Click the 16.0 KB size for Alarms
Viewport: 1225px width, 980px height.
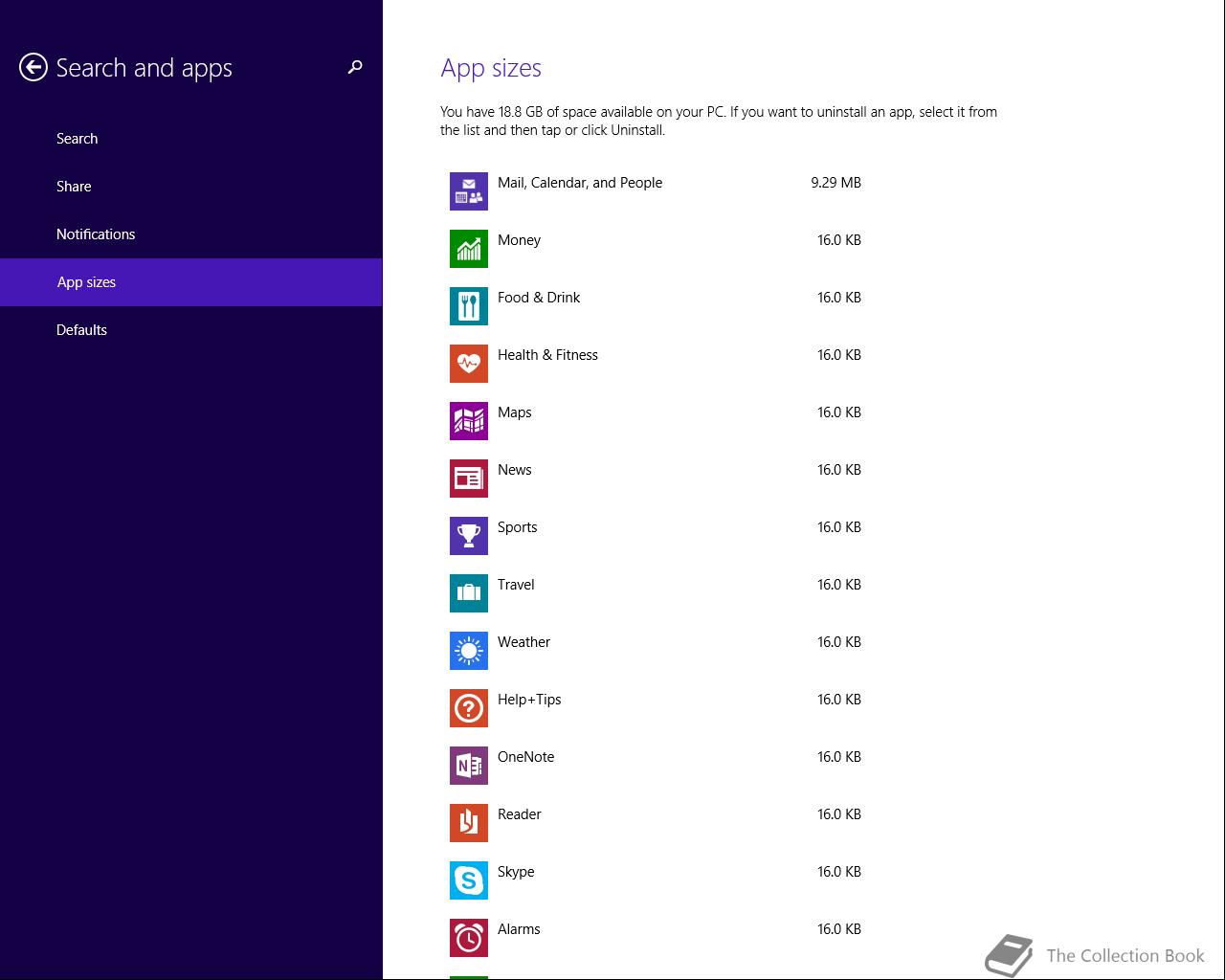[838, 929]
